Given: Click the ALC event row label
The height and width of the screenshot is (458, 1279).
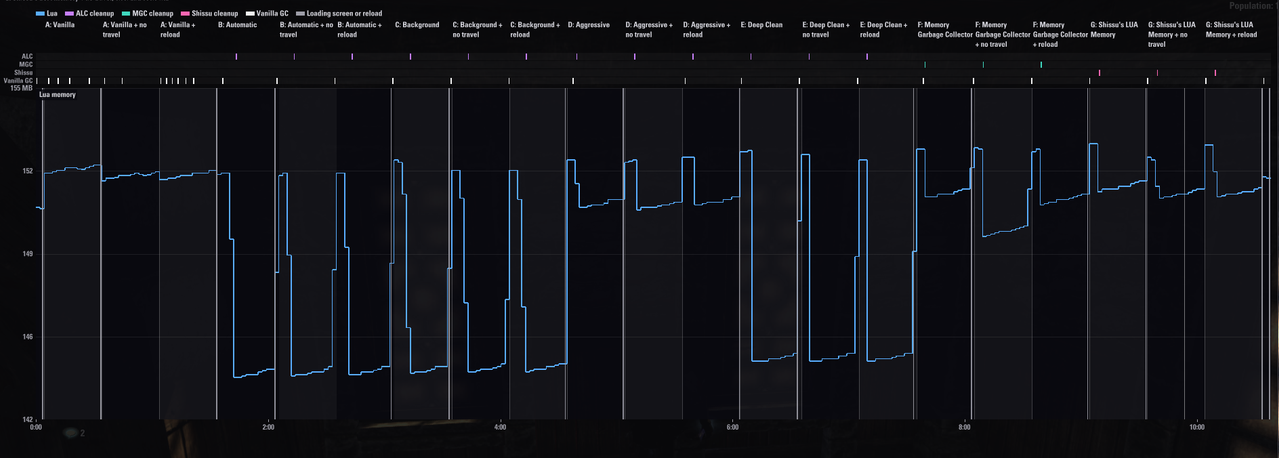Looking at the screenshot, I should [x=26, y=56].
